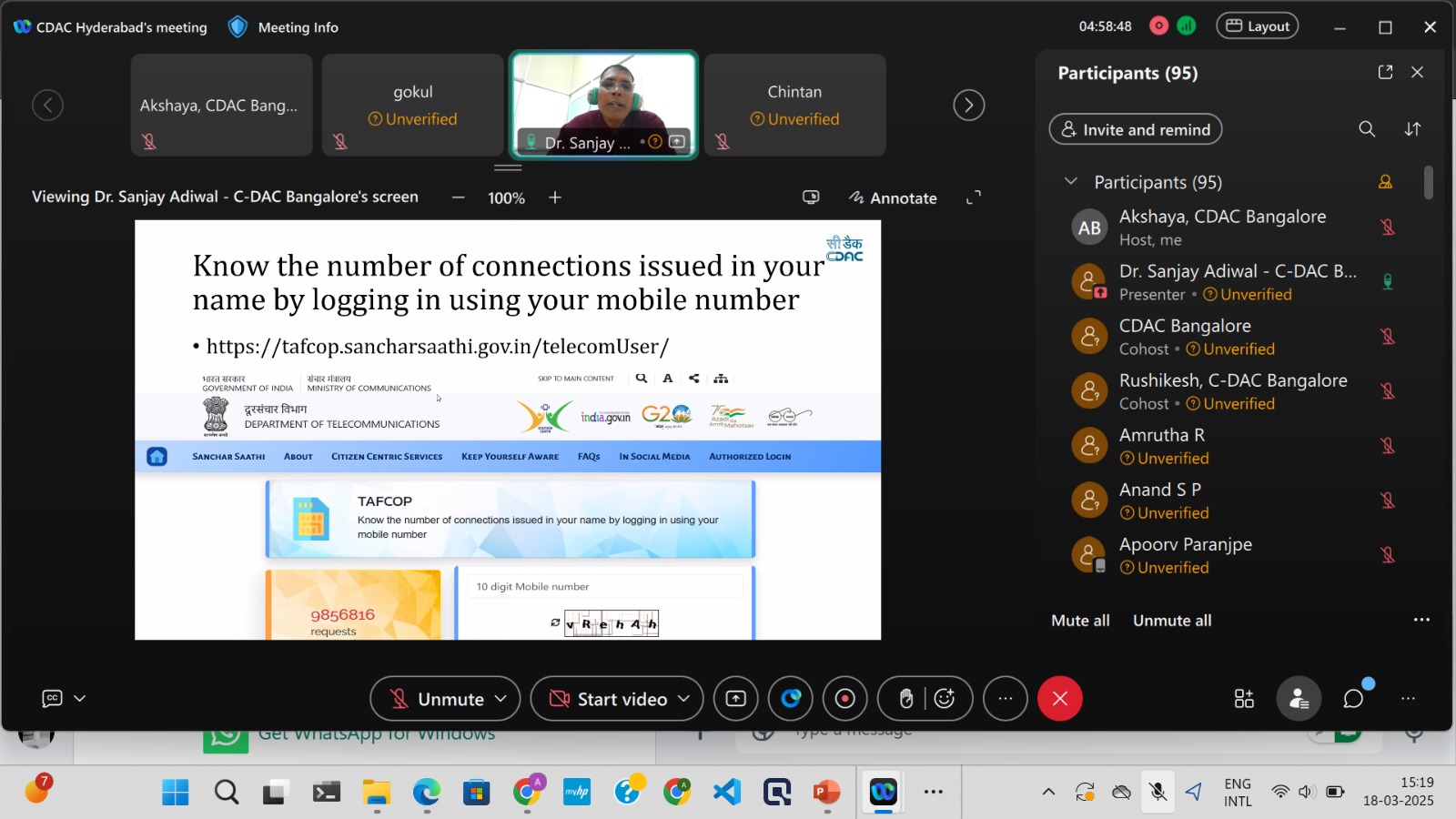Open the Layout menu
The image size is (1456, 819).
click(1258, 26)
